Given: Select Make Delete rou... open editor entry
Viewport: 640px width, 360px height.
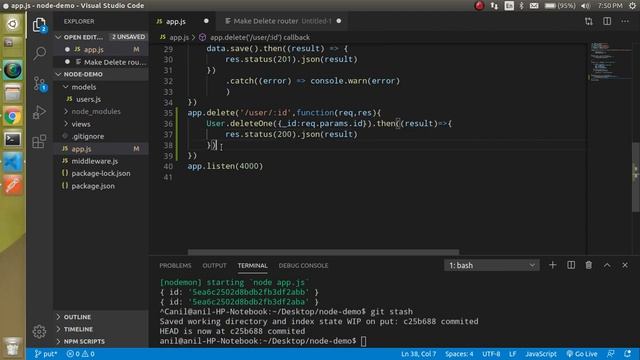Looking at the screenshot, I should point(101,62).
